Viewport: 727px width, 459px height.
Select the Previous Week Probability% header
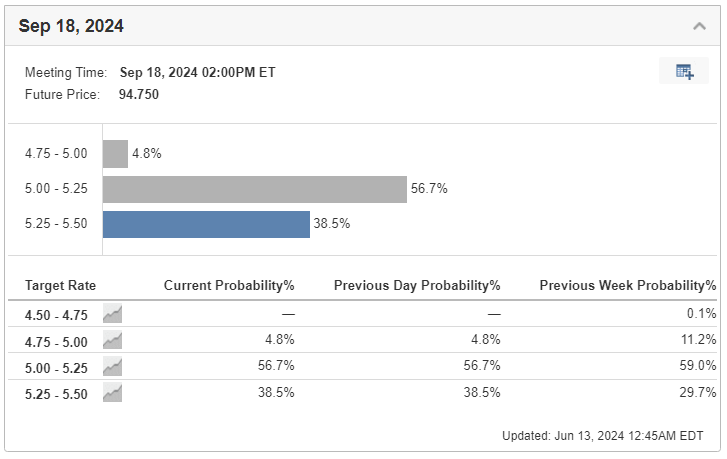point(628,285)
